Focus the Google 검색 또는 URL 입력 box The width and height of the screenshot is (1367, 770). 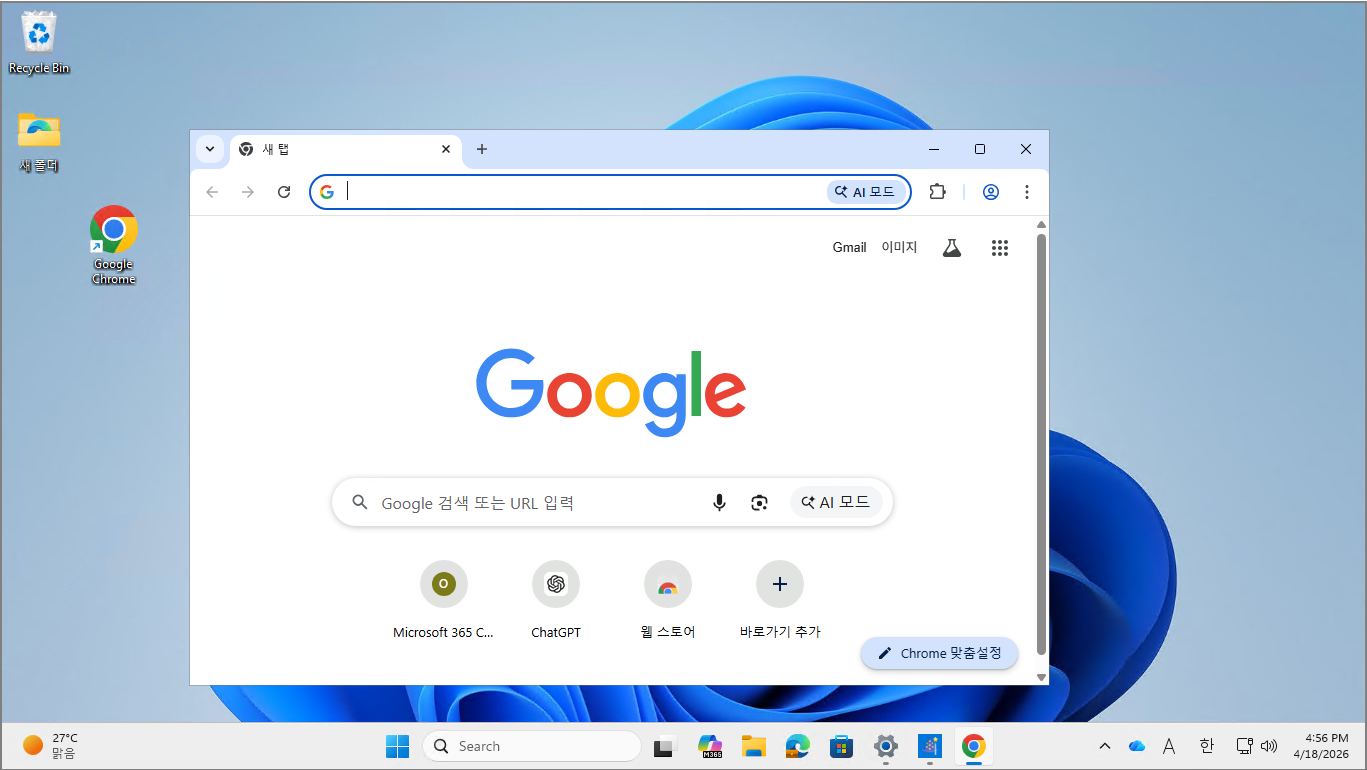coord(612,503)
